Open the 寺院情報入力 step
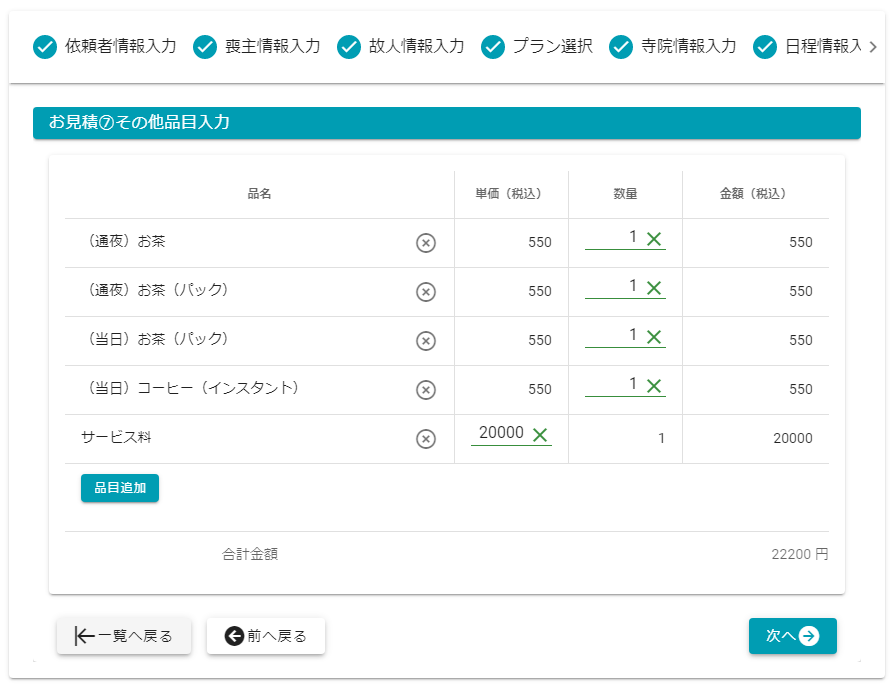Screen dimensions: 894x688 (673, 47)
